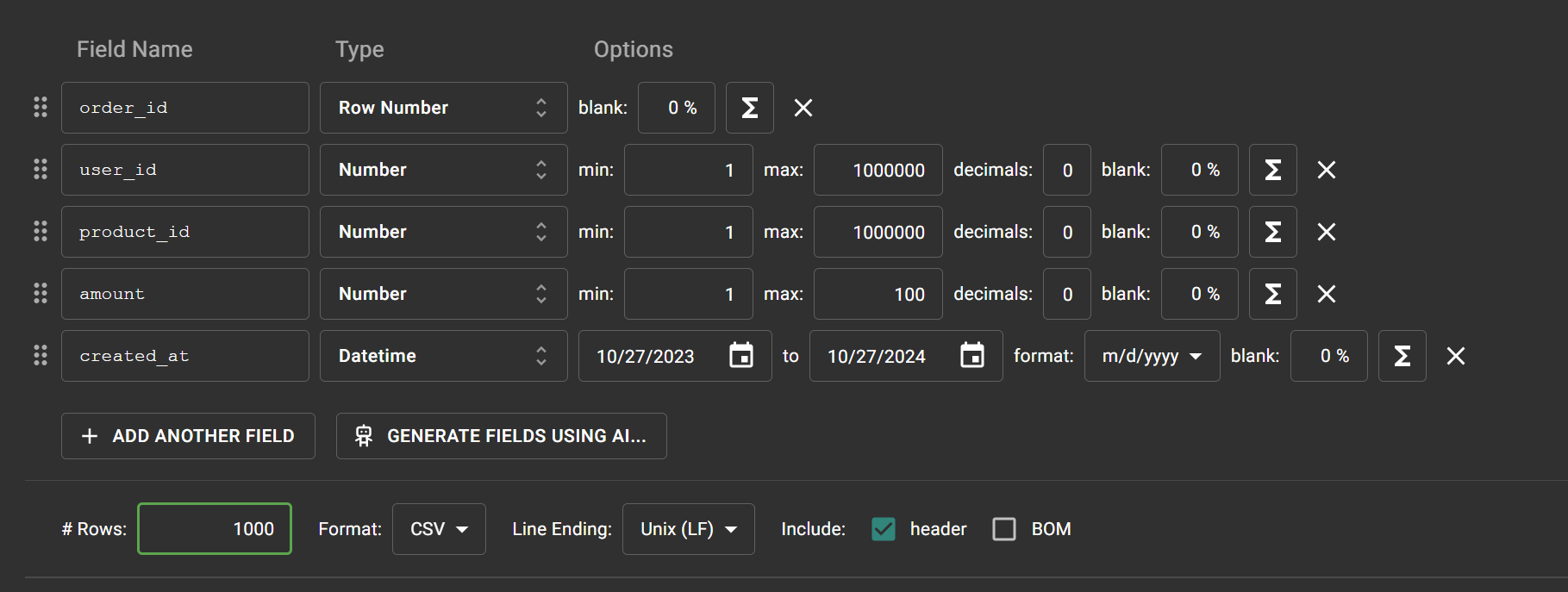1568x592 pixels.
Task: Edit blank percentage for product_id
Action: (x=1200, y=232)
